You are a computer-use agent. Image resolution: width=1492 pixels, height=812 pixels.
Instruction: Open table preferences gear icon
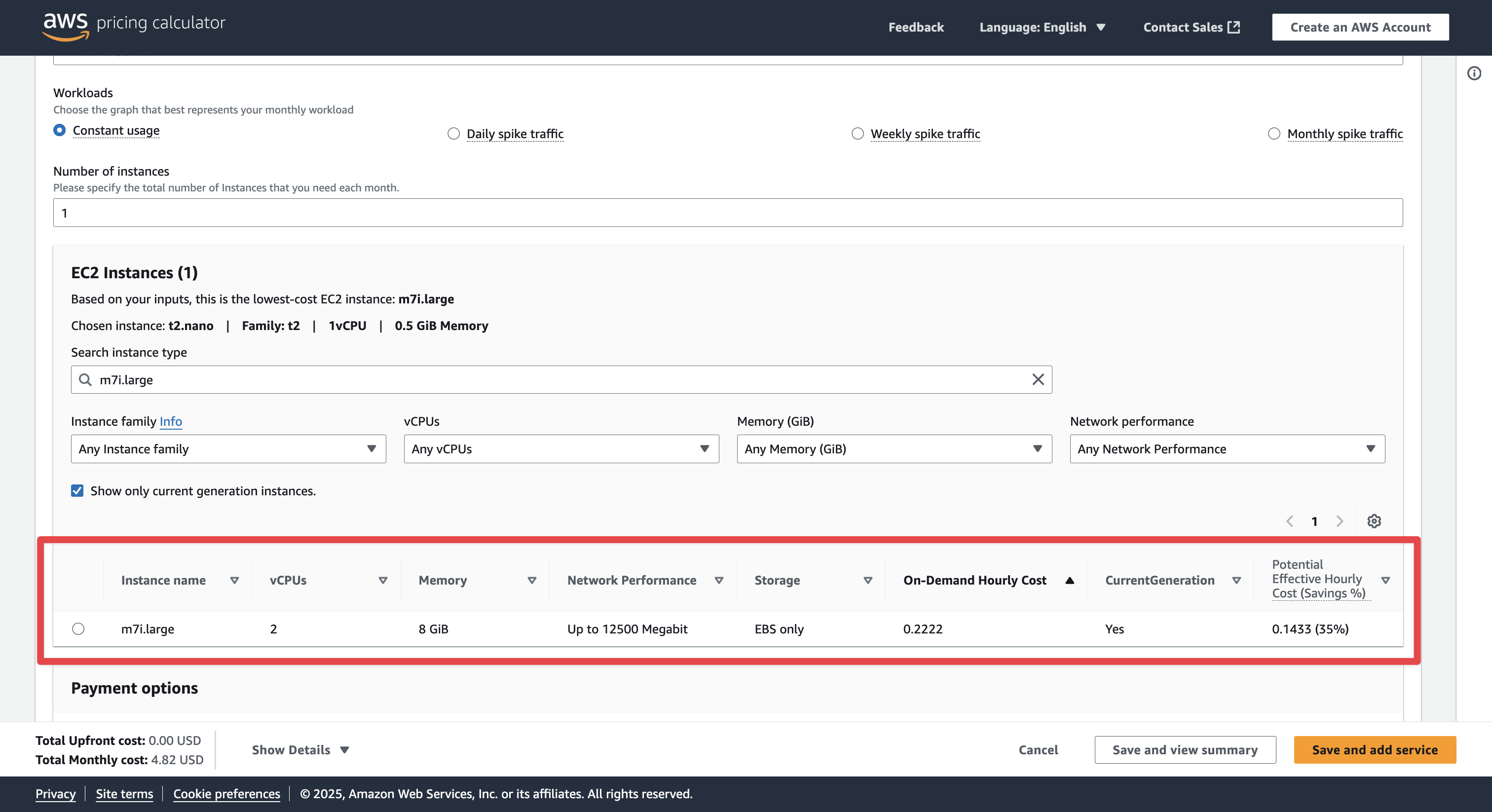coord(1374,520)
